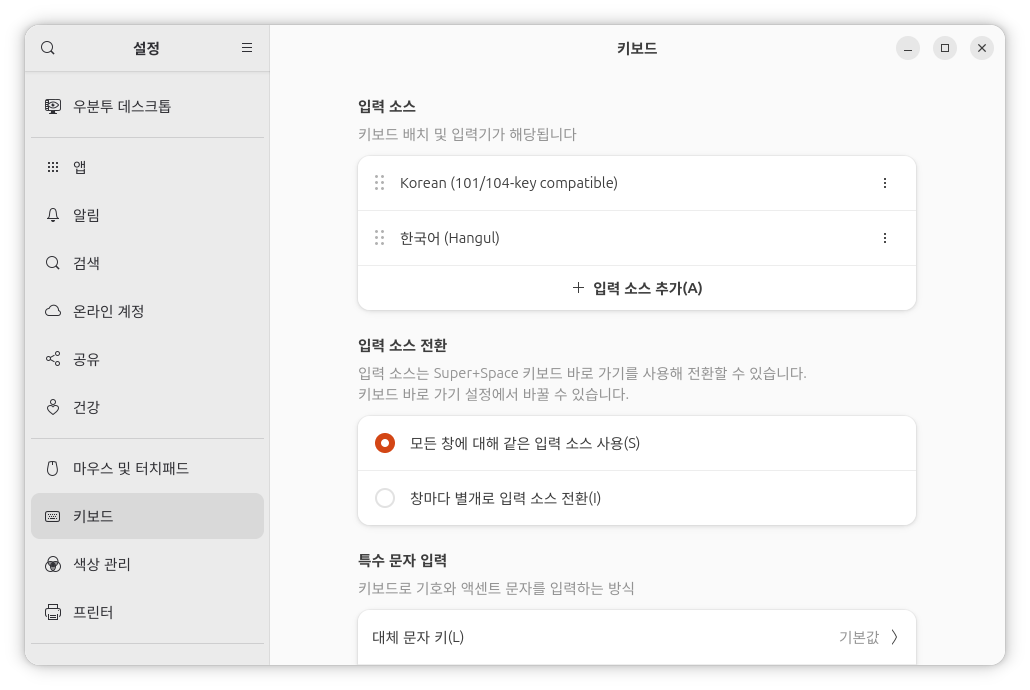Open three-dot menu for 한국어 (Hangul)
The height and width of the screenshot is (690, 1030).
(x=884, y=238)
